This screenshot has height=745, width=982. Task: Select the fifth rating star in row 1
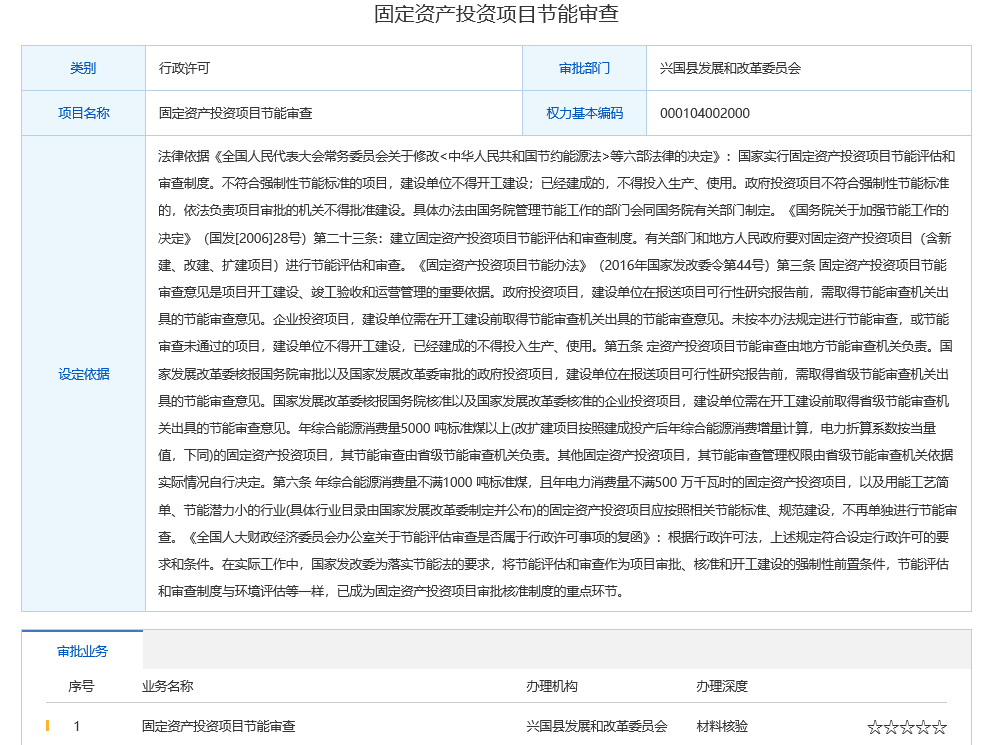click(x=939, y=728)
